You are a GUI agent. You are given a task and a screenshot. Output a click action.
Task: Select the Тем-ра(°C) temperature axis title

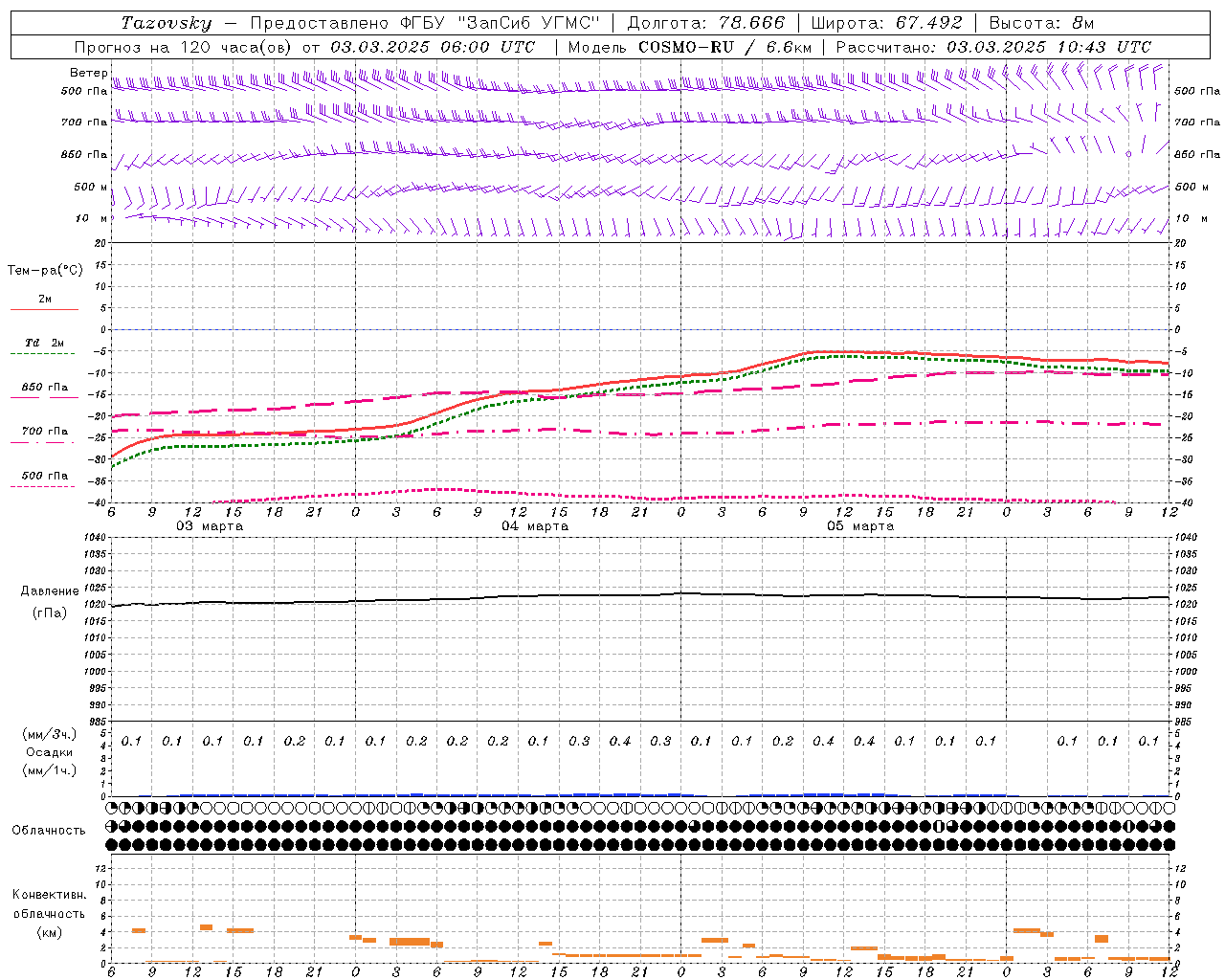(x=45, y=271)
